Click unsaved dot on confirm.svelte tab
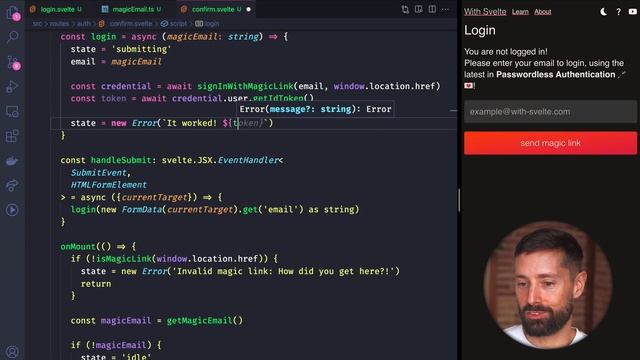The image size is (640, 360). 249,9
